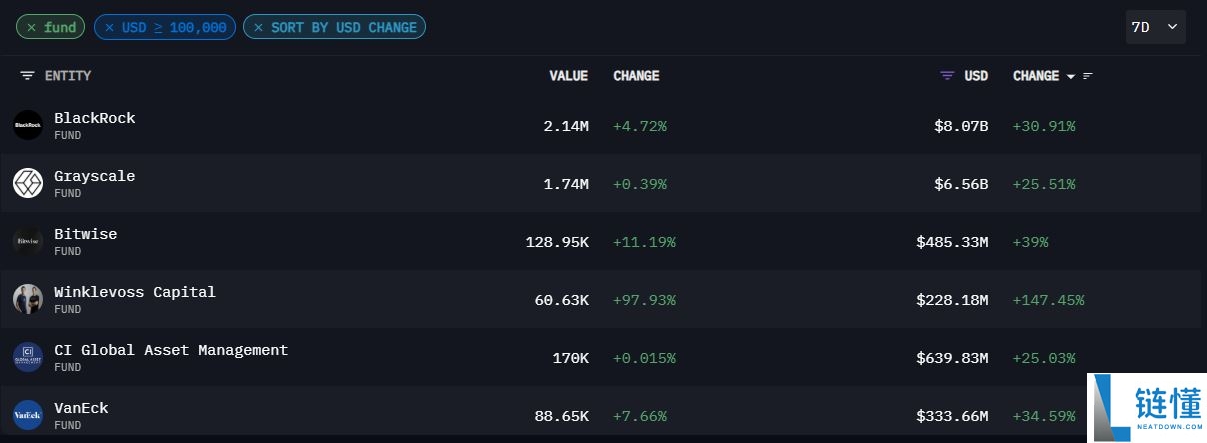Open the Entity column filter icon
The height and width of the screenshot is (443, 1207).
click(27, 76)
